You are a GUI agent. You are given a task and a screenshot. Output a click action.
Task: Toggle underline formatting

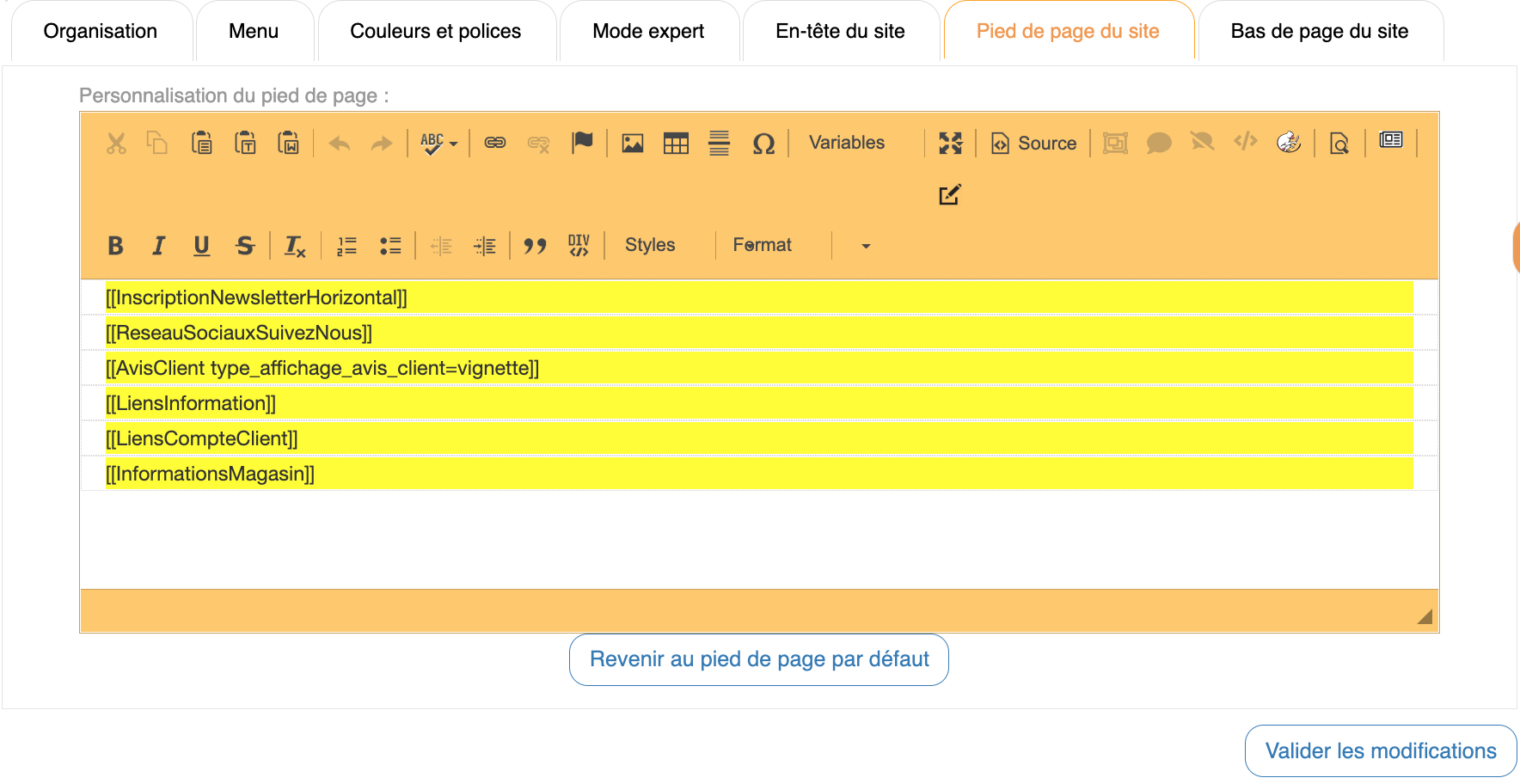tap(201, 246)
